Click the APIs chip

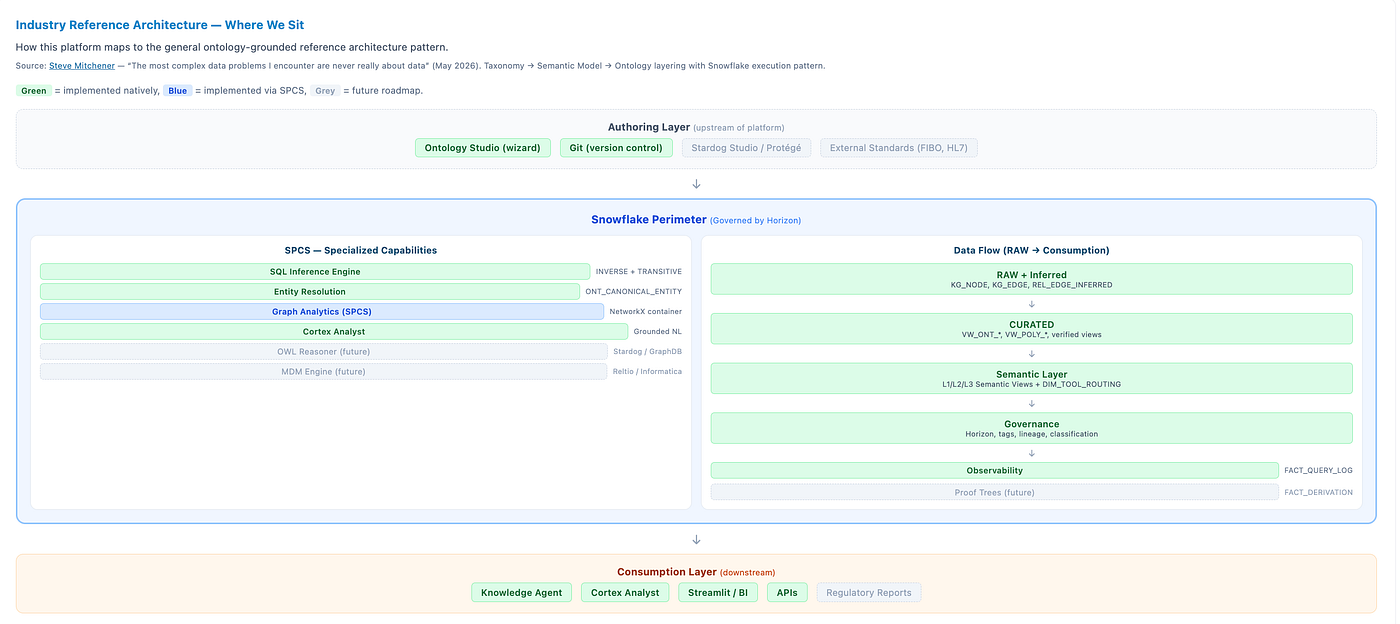tap(787, 593)
